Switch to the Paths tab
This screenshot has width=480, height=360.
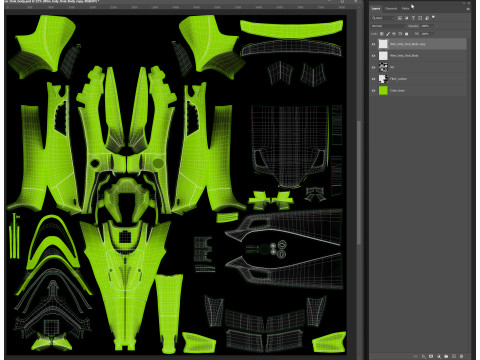point(405,9)
